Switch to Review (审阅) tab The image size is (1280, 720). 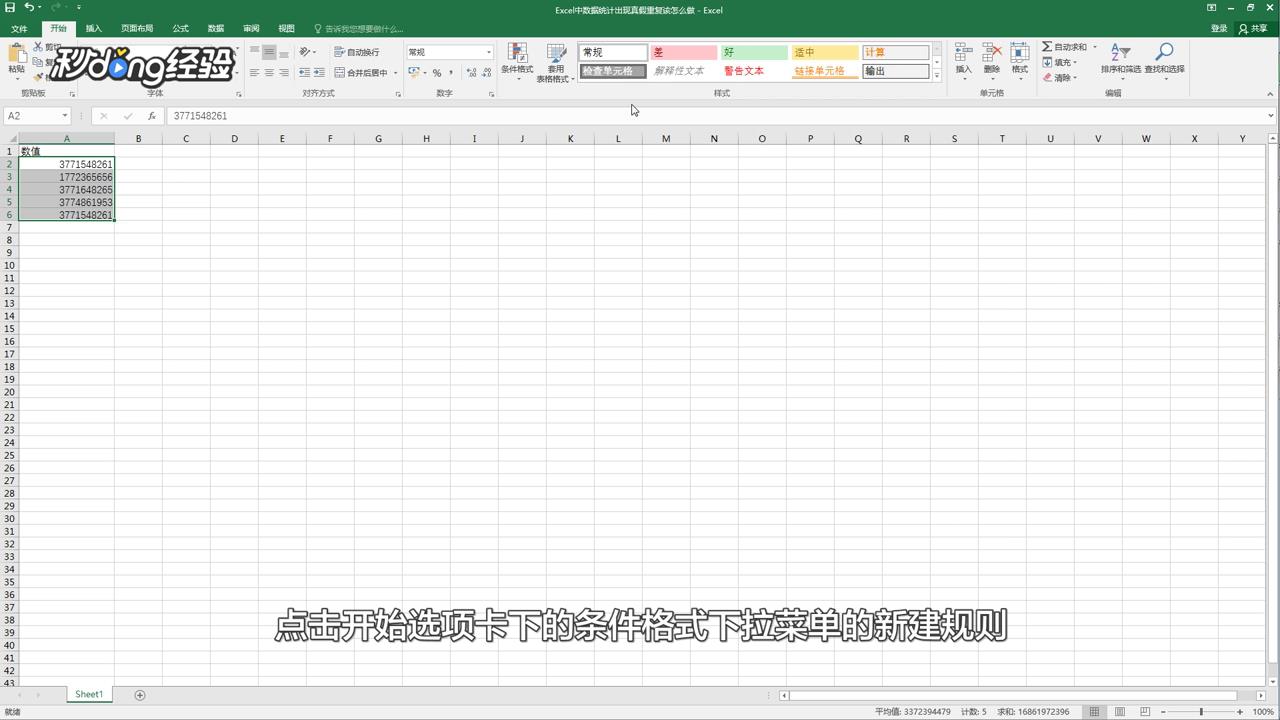pos(251,29)
